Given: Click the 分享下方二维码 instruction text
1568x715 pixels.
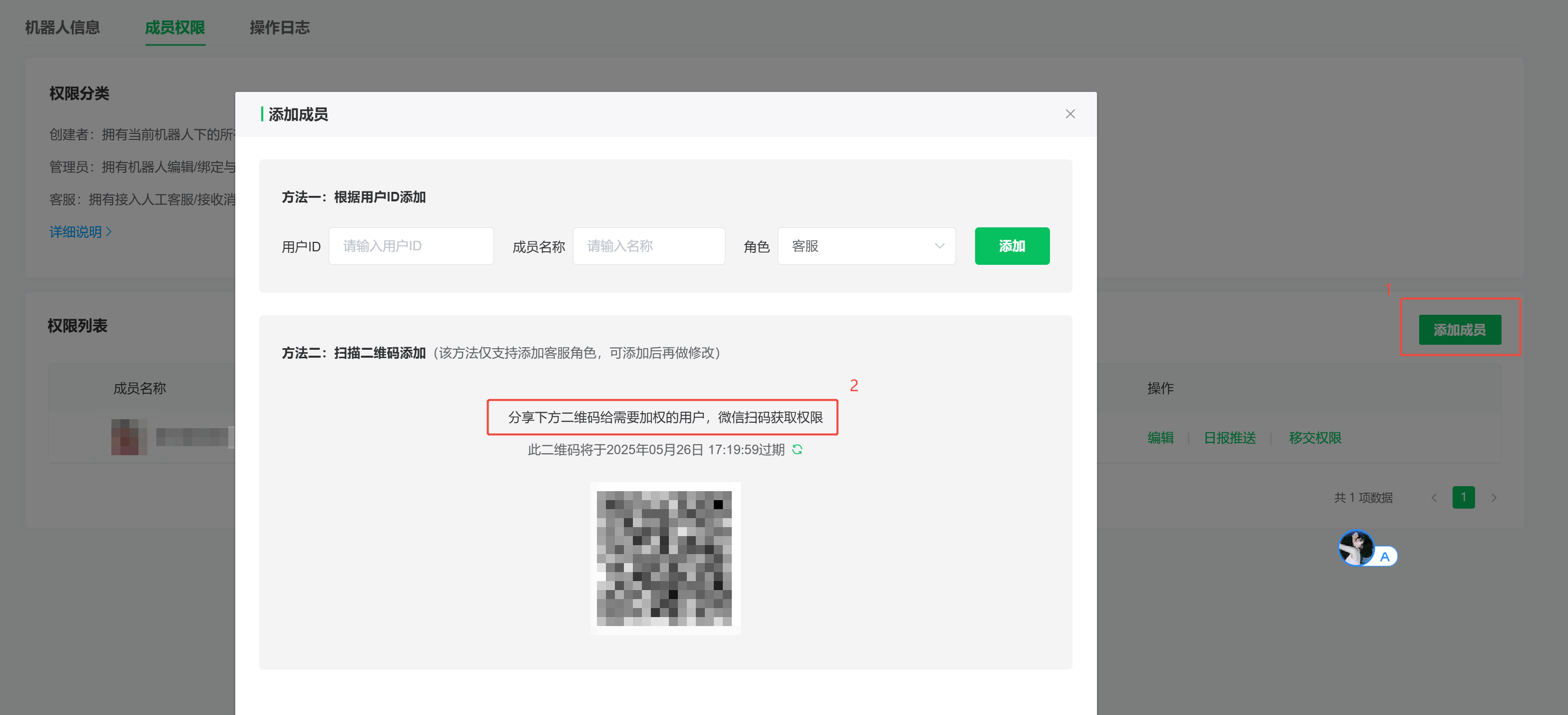Looking at the screenshot, I should click(665, 417).
